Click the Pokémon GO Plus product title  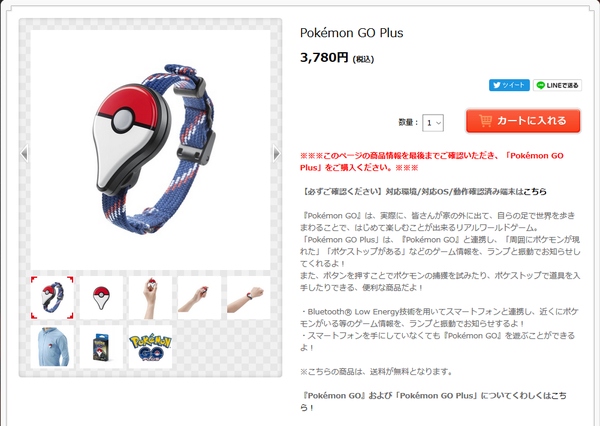tap(351, 33)
